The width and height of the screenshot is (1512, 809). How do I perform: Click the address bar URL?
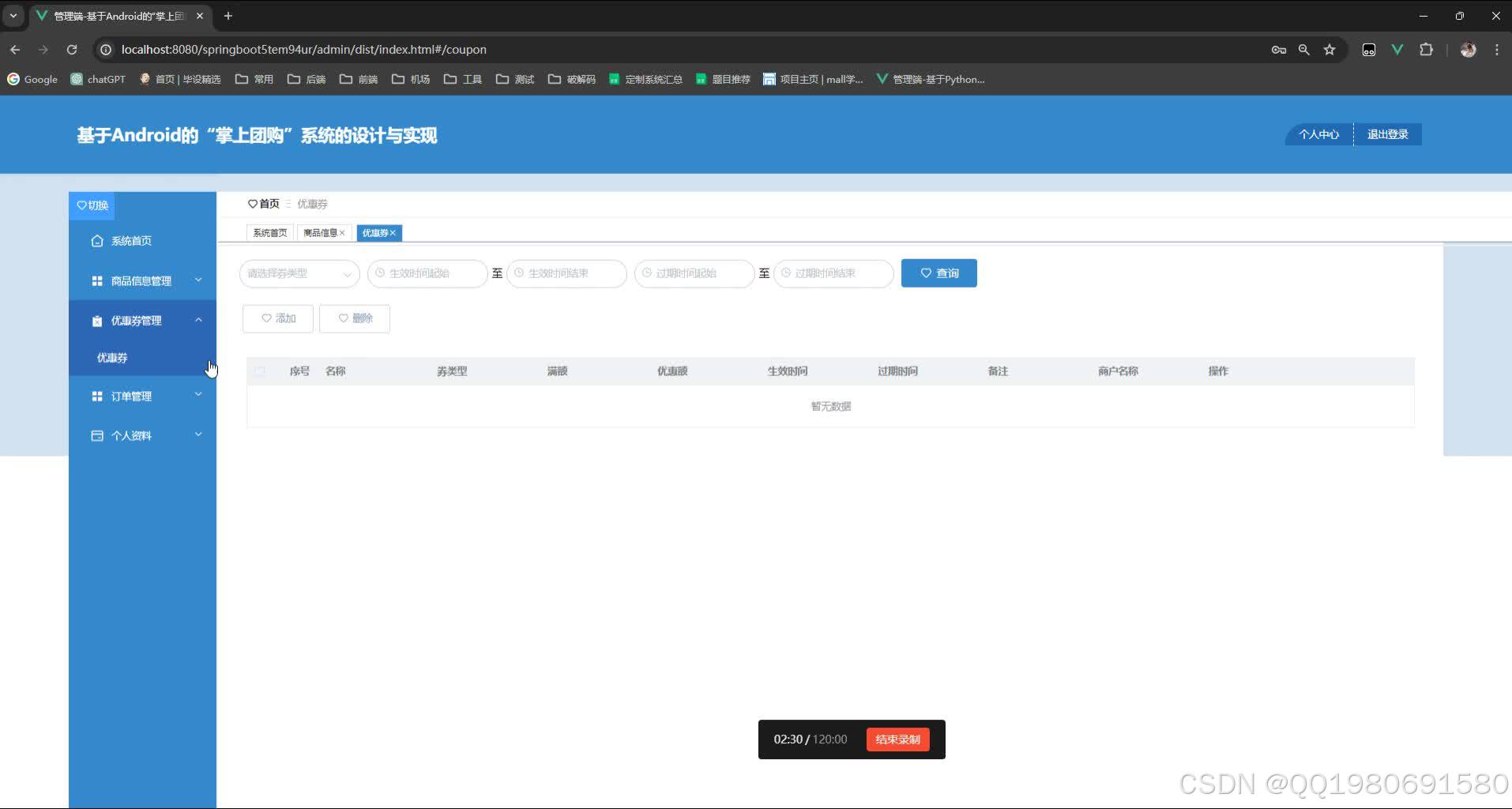304,50
